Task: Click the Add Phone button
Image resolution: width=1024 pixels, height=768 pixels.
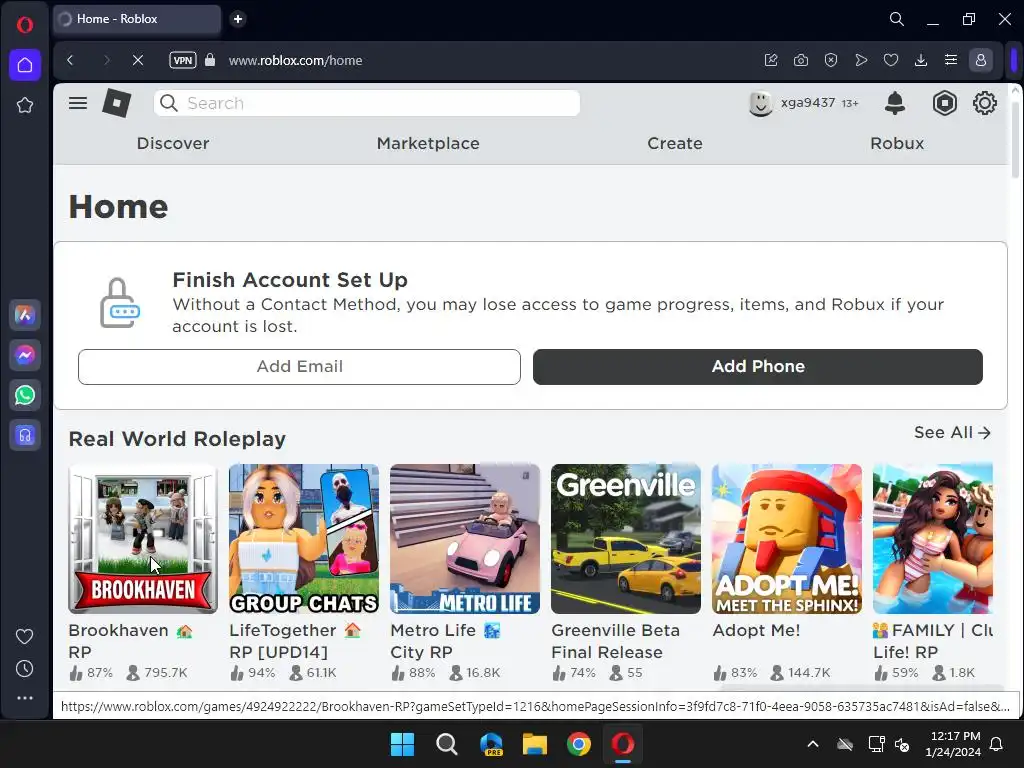Action: click(x=758, y=366)
